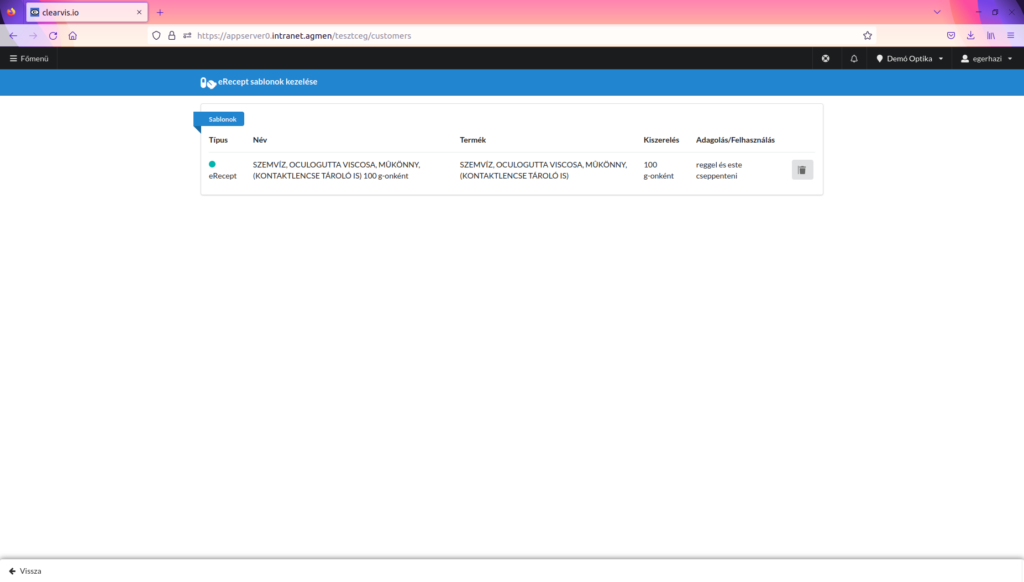Open the browser downloads icon
1024x582 pixels.
click(971, 36)
